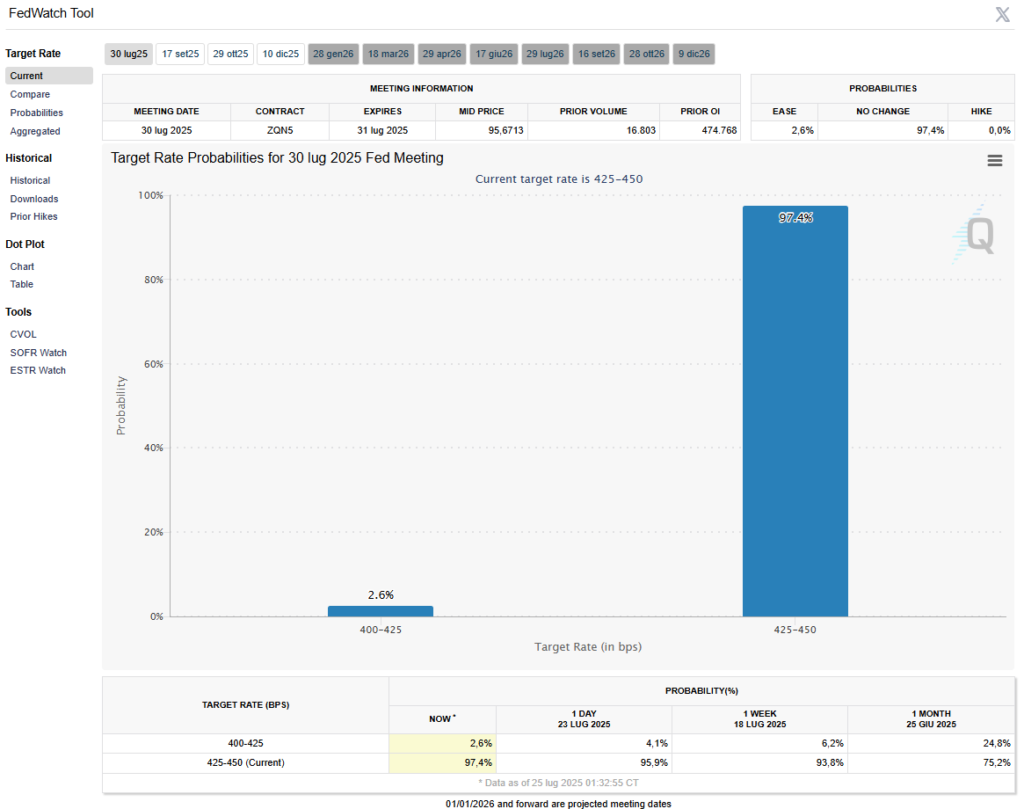Click the ZQN5 contract cell
The image size is (1024, 809).
pos(280,131)
